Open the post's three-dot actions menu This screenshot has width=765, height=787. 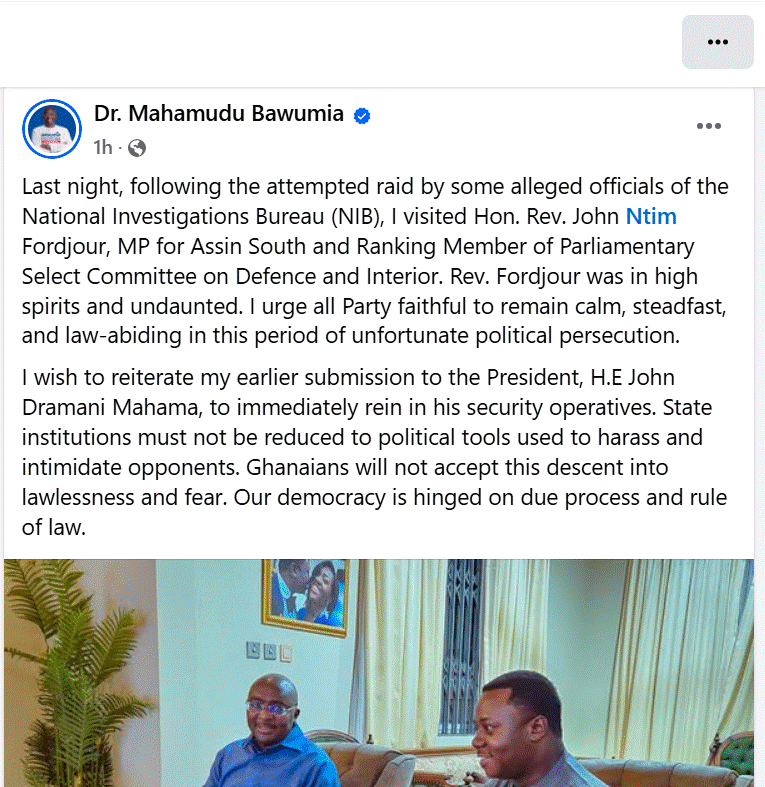pyautogui.click(x=709, y=126)
